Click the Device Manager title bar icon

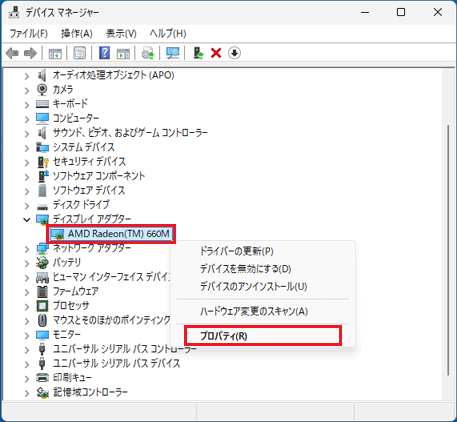point(14,12)
